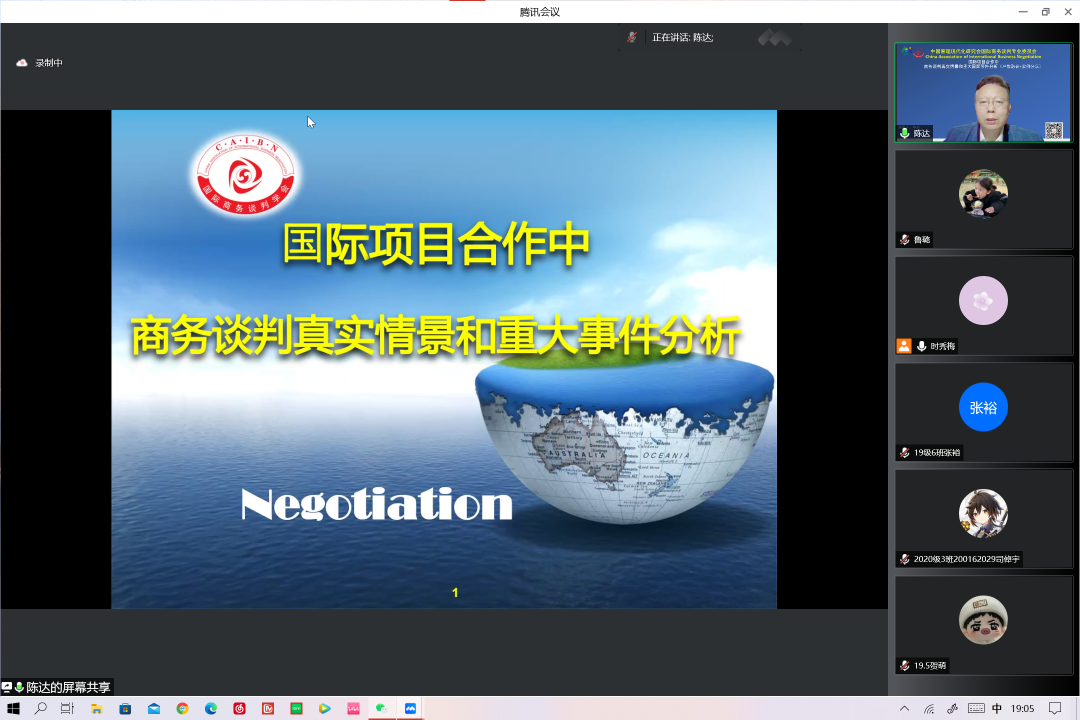This screenshot has height=720, width=1080.
Task: Click the Microsoft Store taskbar icon
Action: click(x=125, y=709)
